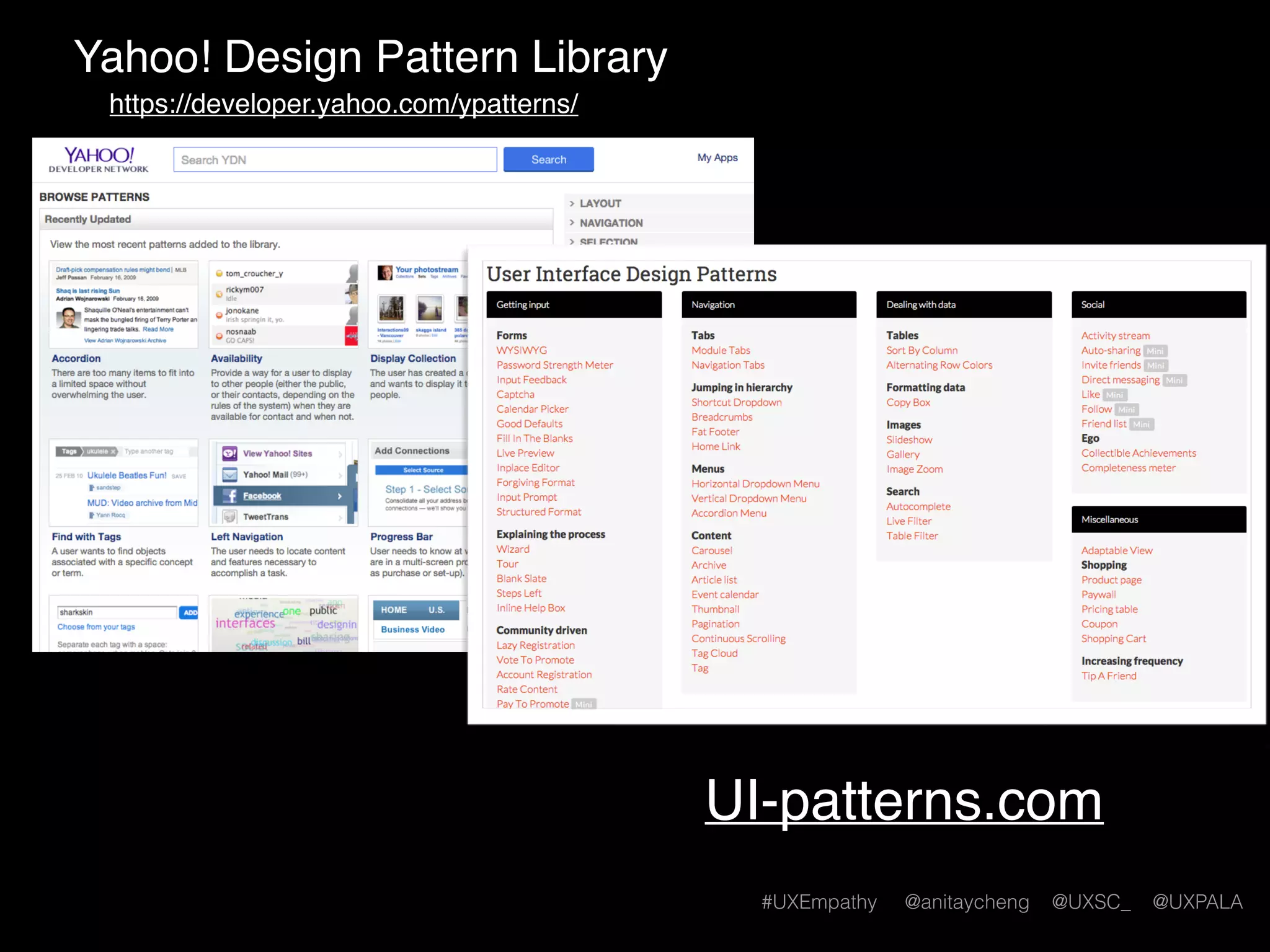The height and width of the screenshot is (952, 1270).
Task: Open the Tag Cloud pattern link
Action: point(714,653)
